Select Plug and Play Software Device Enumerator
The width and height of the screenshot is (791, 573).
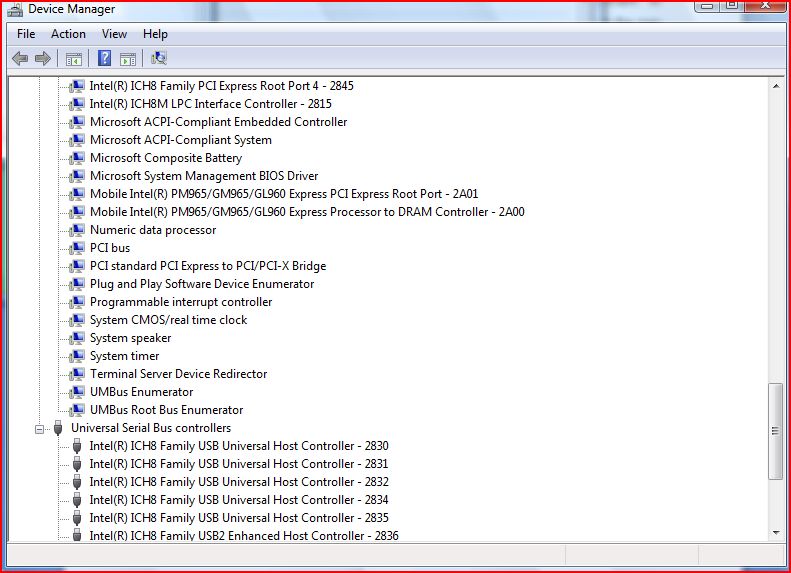202,284
